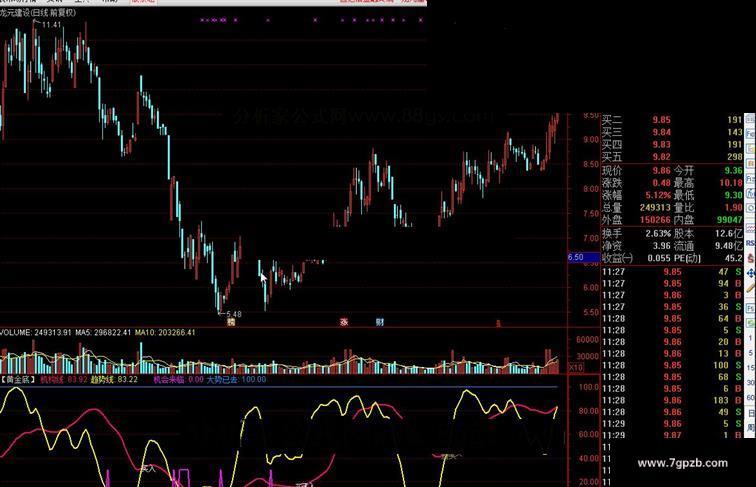Click the MA10 203266.41 value
The height and width of the screenshot is (487, 756).
pos(165,332)
